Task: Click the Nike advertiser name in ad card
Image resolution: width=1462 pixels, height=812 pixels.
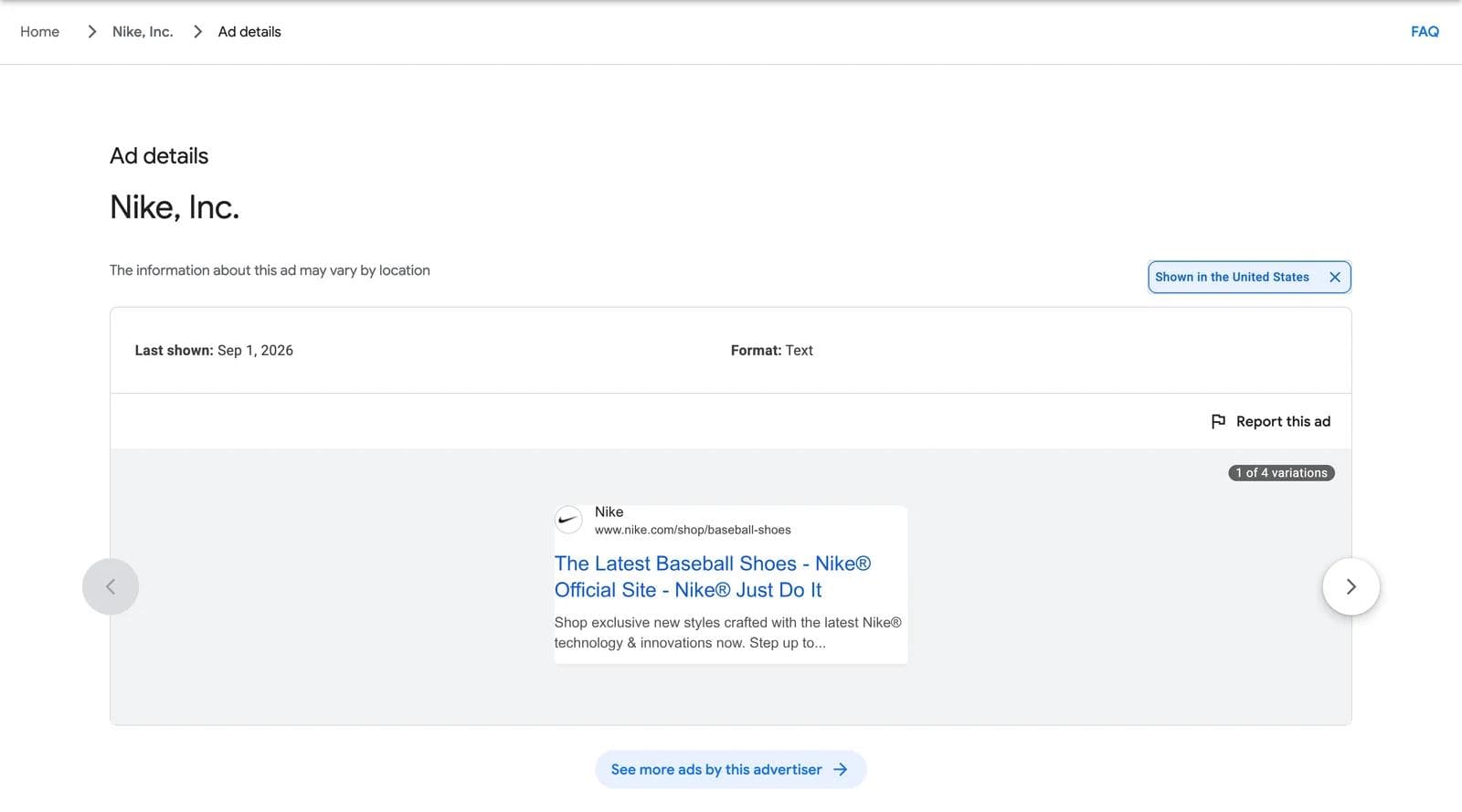Action: coord(609,511)
